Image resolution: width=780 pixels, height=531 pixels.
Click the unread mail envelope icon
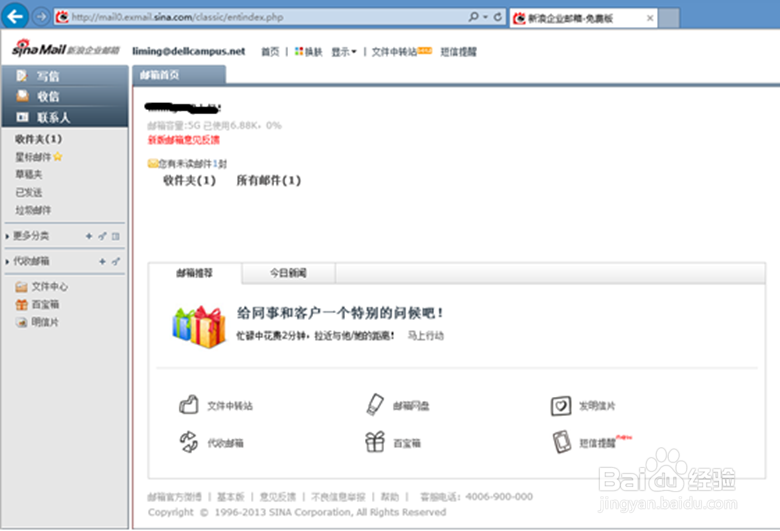(153, 163)
